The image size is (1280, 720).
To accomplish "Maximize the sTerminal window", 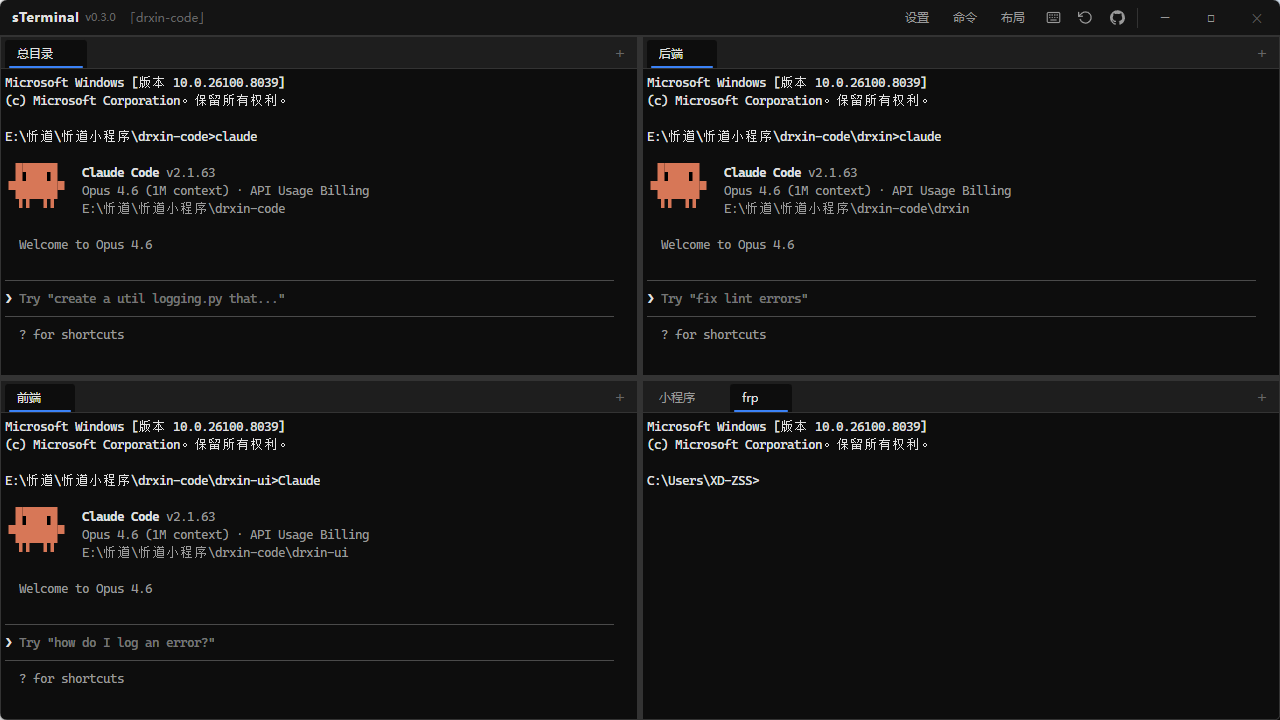I will 1211,18.
